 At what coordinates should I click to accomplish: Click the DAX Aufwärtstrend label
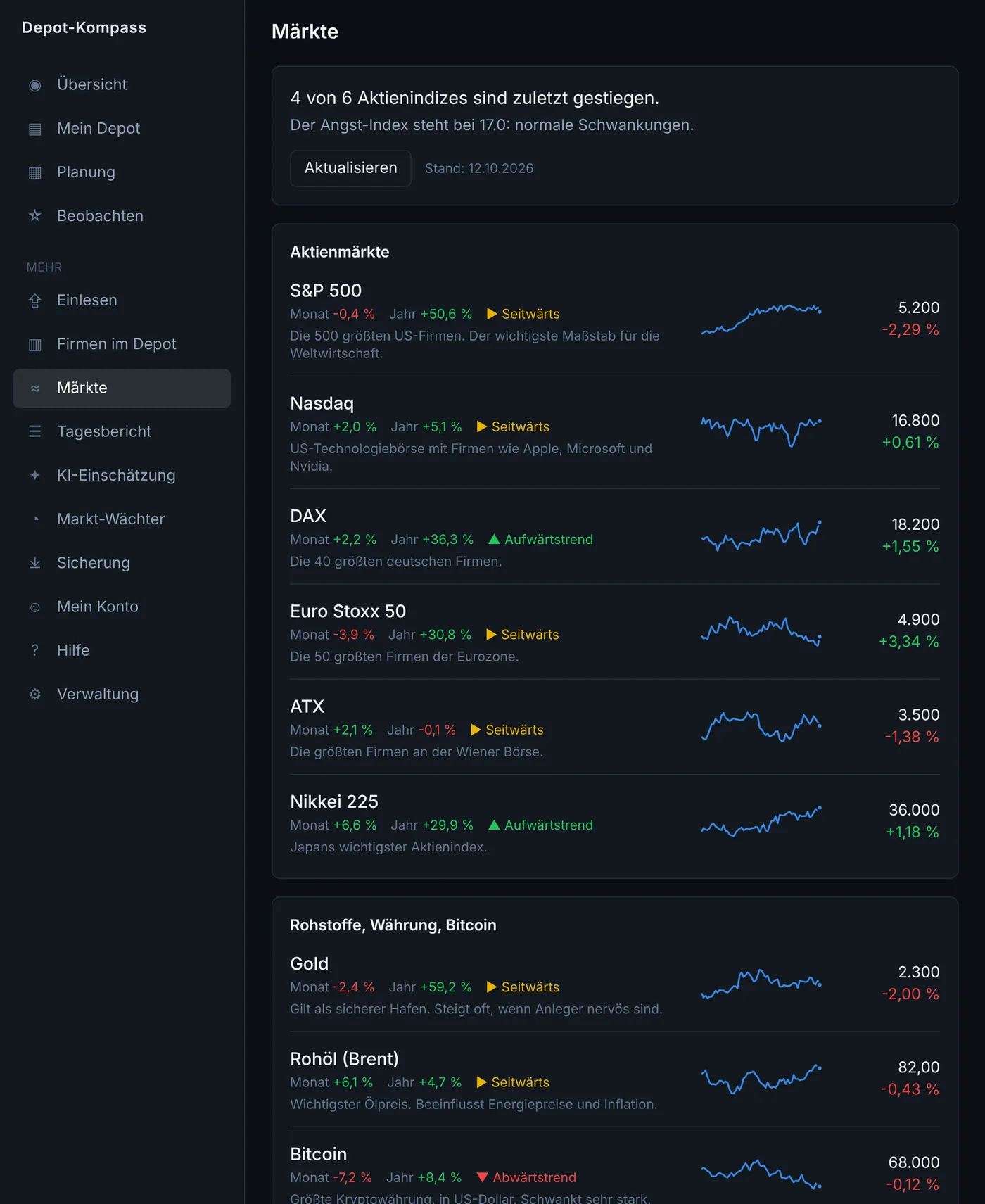click(540, 539)
